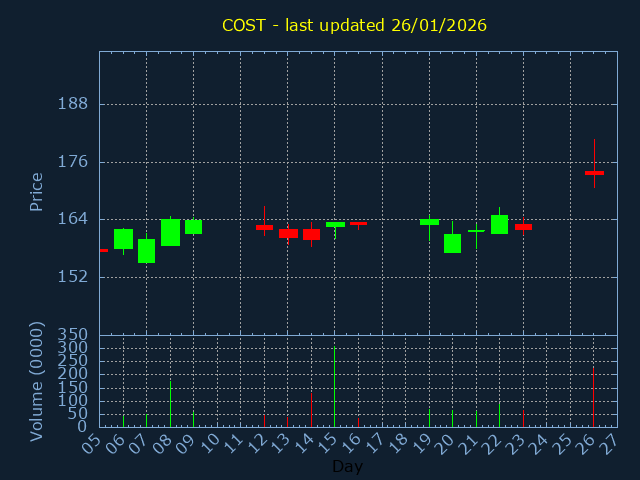The height and width of the screenshot is (480, 640).
Task: Click the green volume bar for day 22
Action: pyautogui.click(x=500, y=415)
